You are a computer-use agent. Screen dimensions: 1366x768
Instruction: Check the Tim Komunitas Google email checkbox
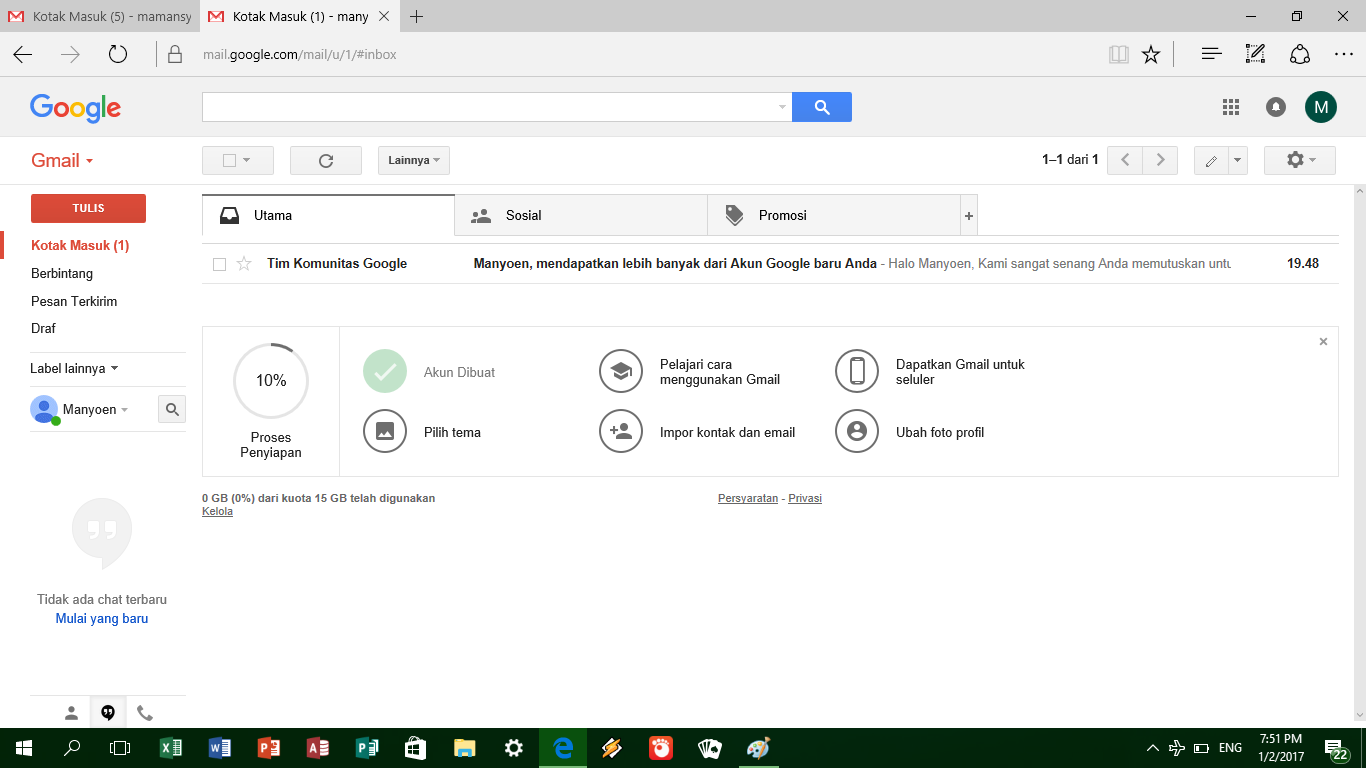[217, 263]
